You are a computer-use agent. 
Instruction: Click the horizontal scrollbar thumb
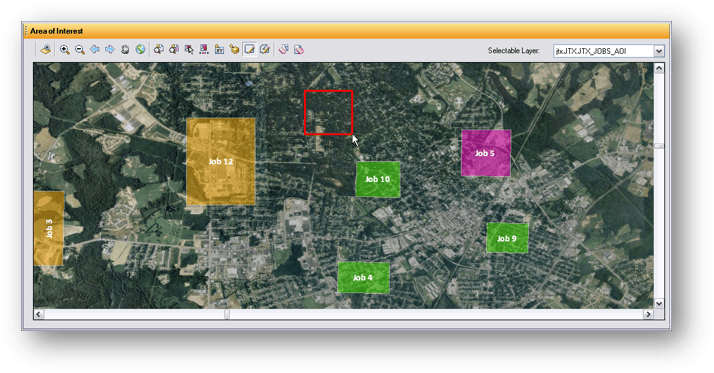point(227,314)
